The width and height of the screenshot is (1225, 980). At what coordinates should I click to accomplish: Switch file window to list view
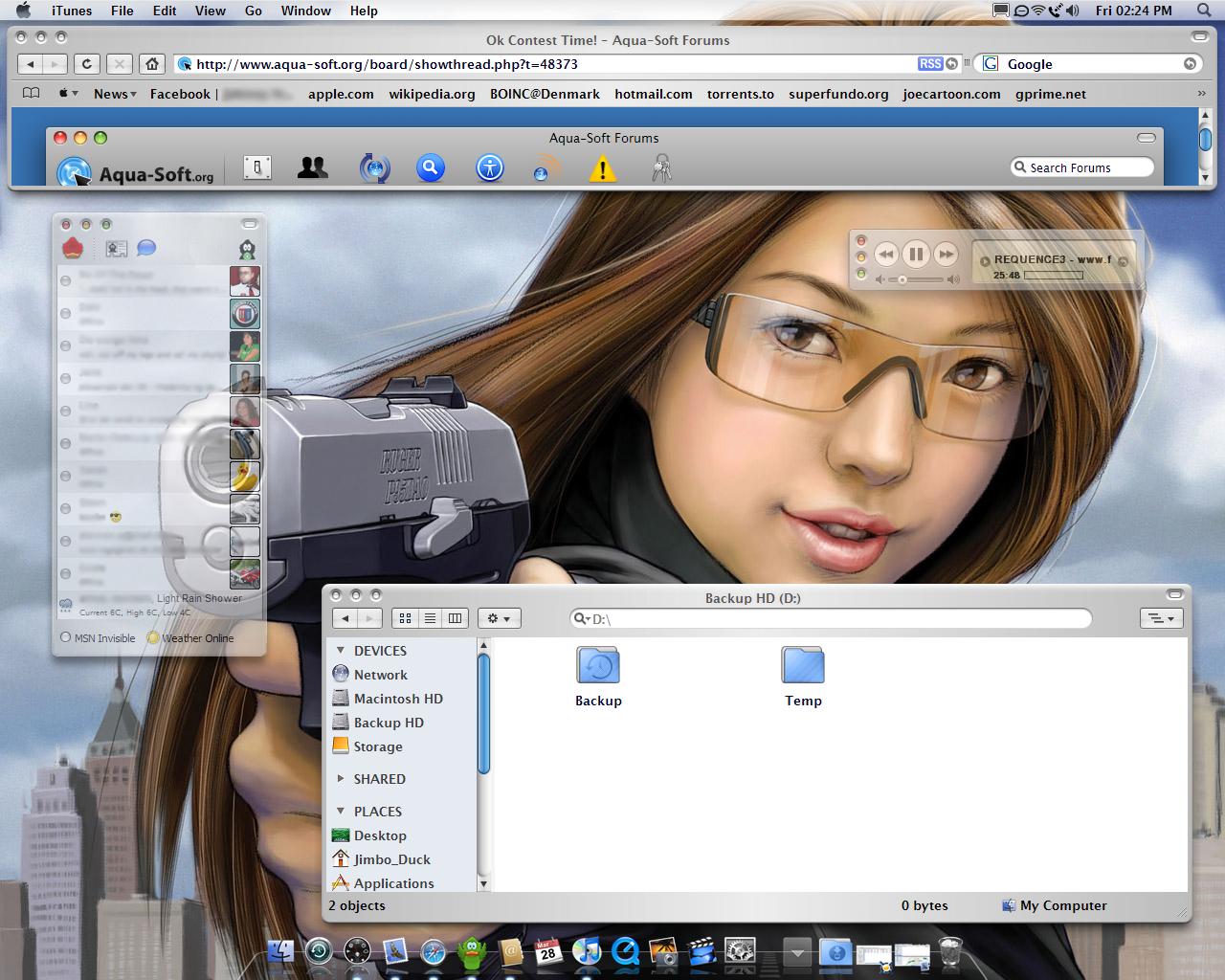431,618
